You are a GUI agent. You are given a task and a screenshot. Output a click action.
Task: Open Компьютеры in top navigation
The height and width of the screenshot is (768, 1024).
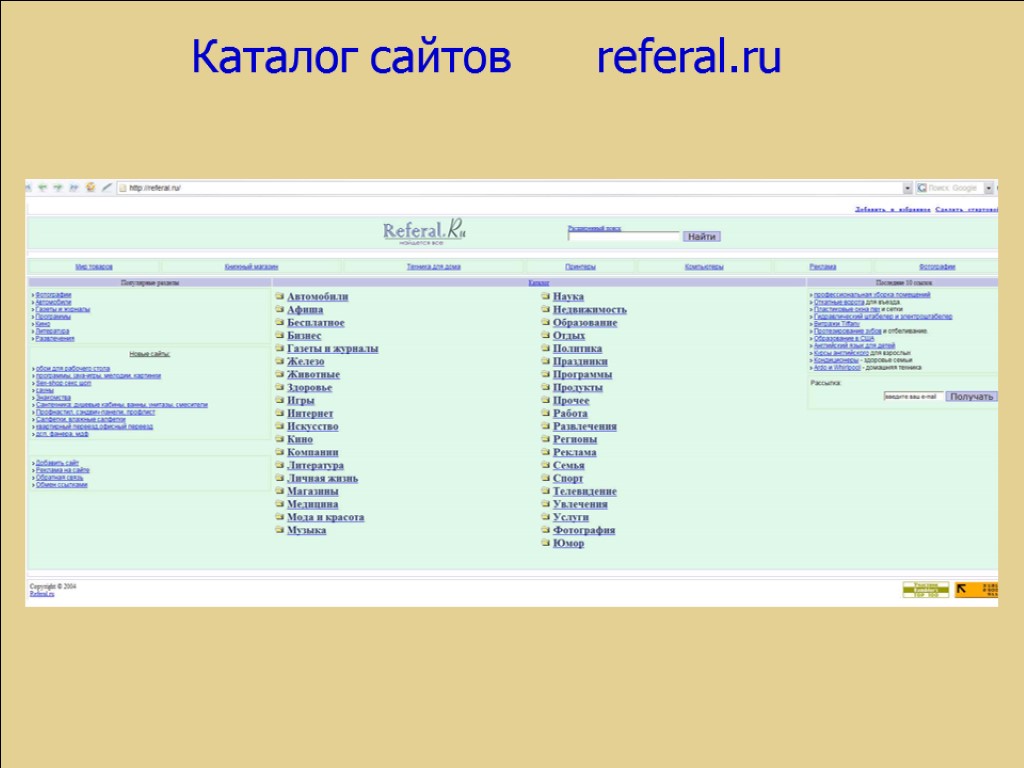click(704, 266)
